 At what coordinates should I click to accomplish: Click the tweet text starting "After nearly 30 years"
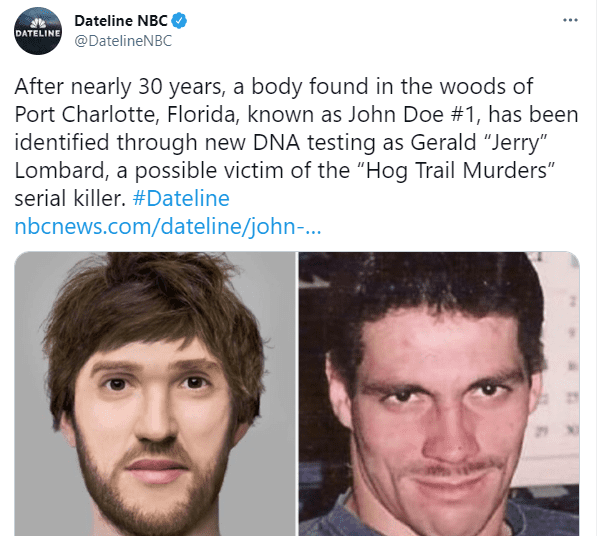[x=296, y=142]
